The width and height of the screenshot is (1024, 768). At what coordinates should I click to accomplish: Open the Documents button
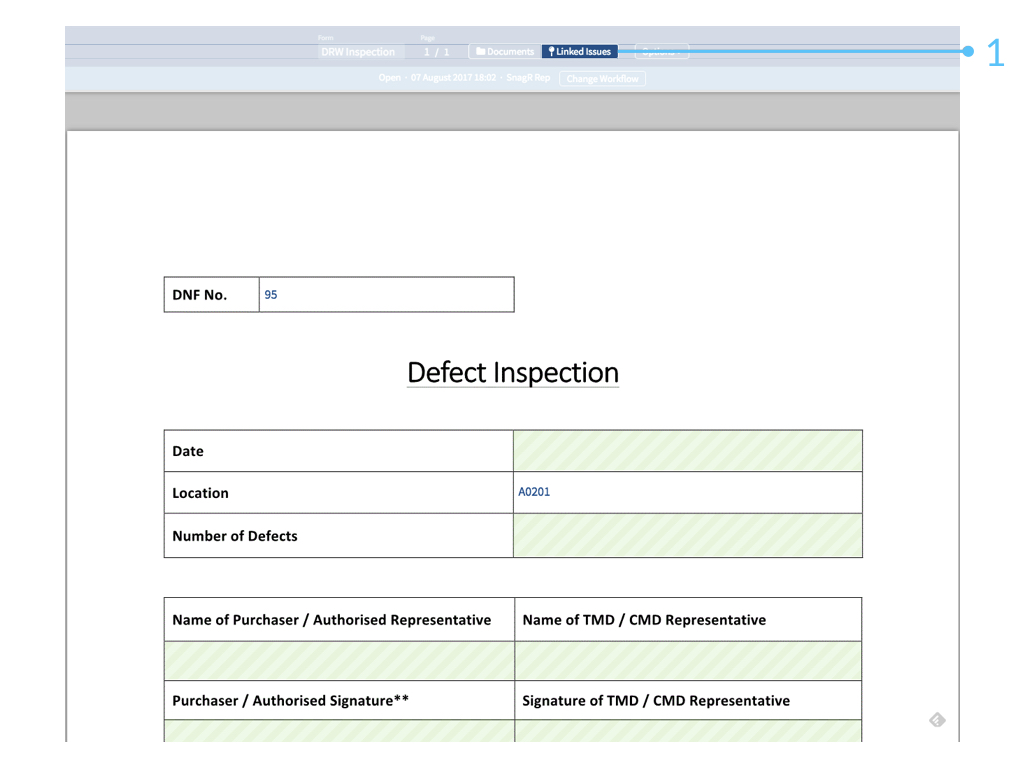click(x=505, y=52)
